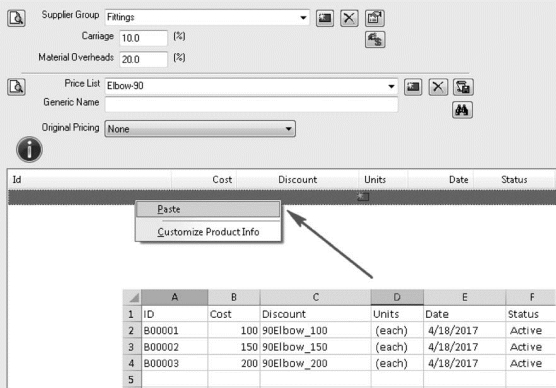
Task: Click the Price List copy icon
Action: pos(463,87)
